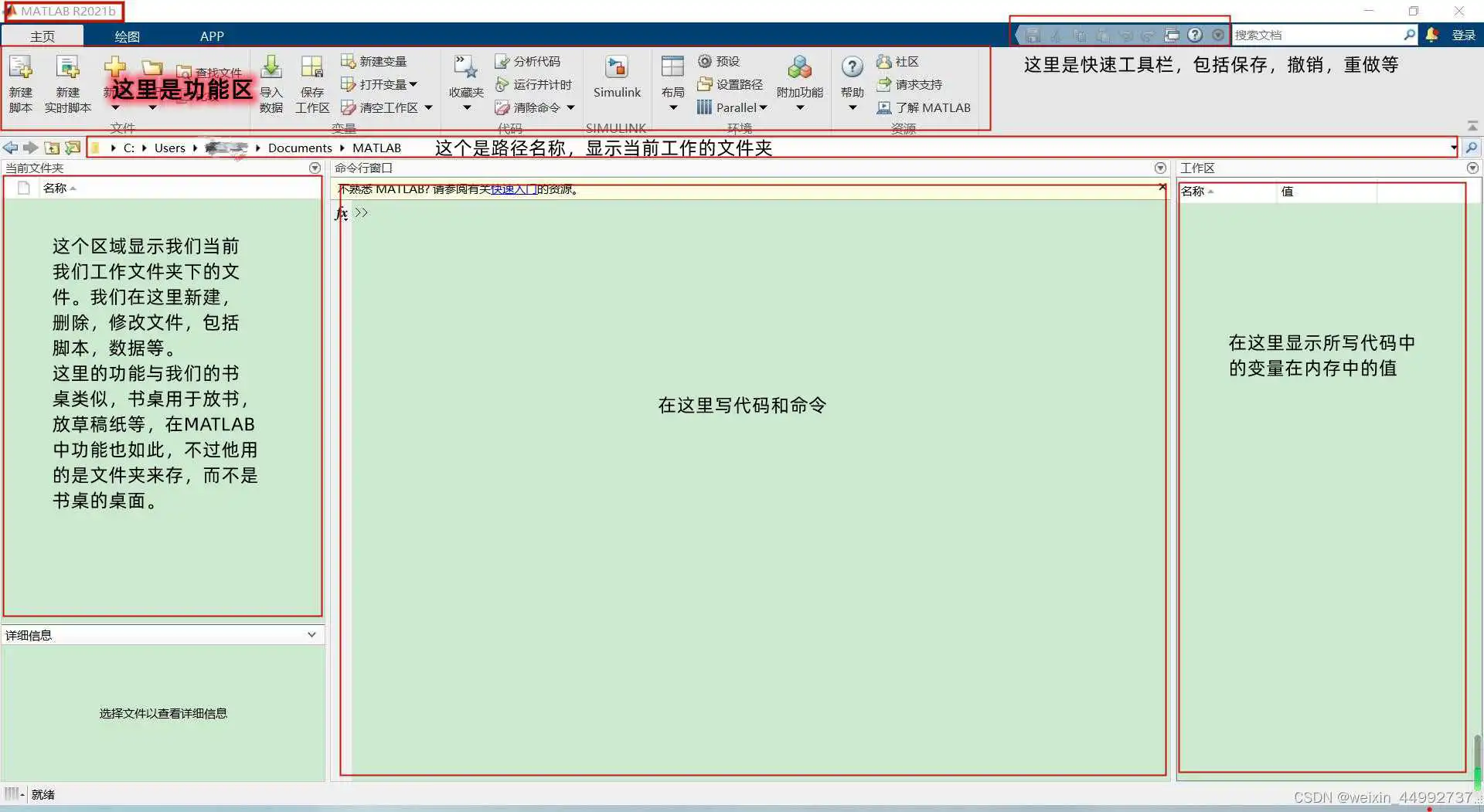The height and width of the screenshot is (812, 1484).
Task: Click Run and Time (运行并计时)
Action: point(533,84)
